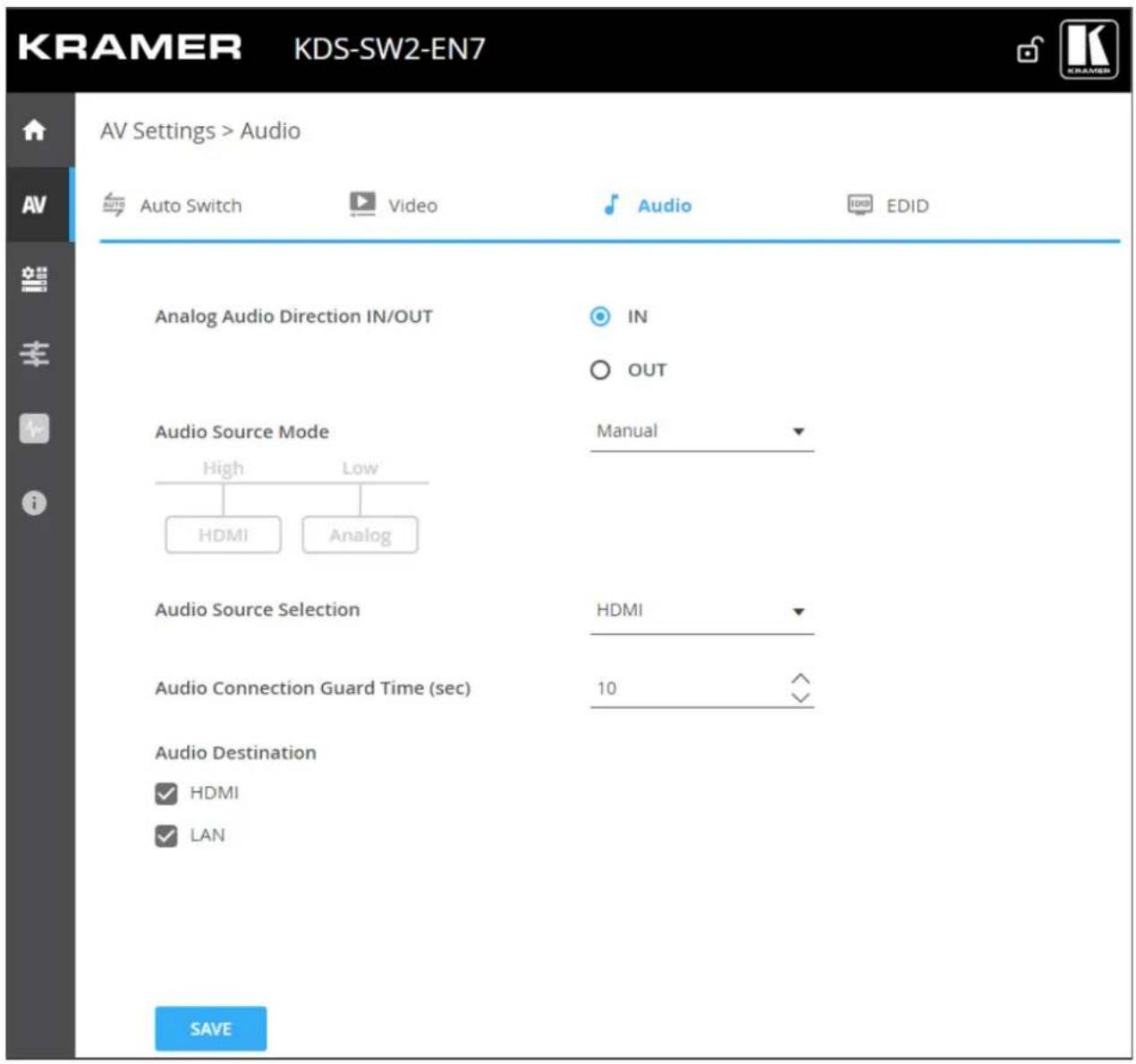Screen dimensions: 1136x1064
Task: Click the Kramer logo badge in header
Action: 1089,49
